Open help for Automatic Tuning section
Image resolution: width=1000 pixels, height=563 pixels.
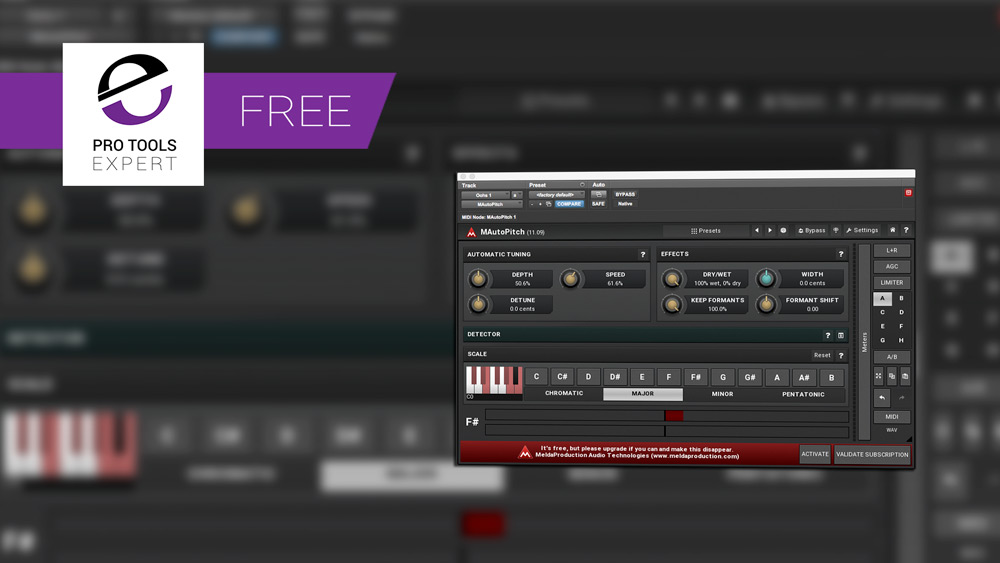coord(642,254)
